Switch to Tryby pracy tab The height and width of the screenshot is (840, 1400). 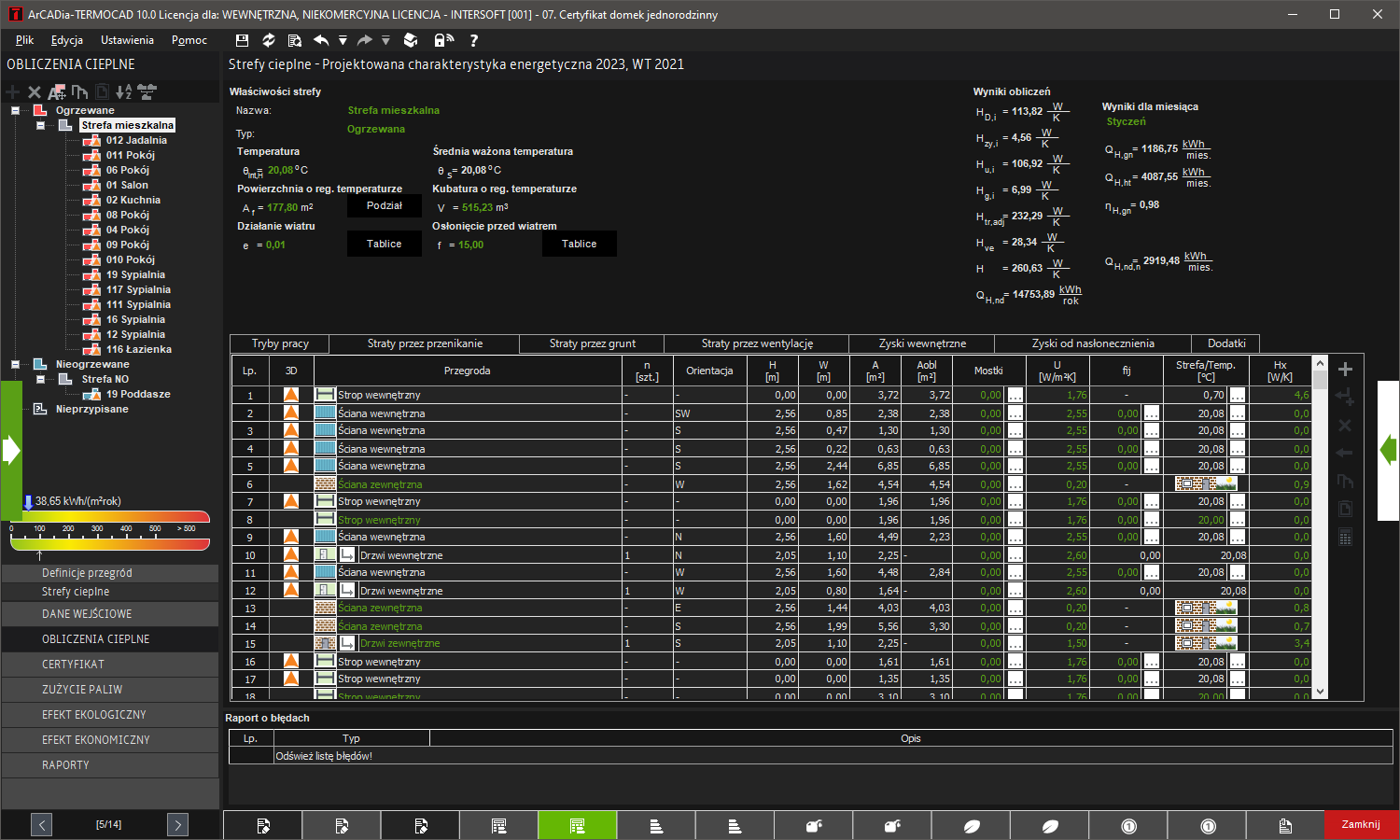point(280,343)
